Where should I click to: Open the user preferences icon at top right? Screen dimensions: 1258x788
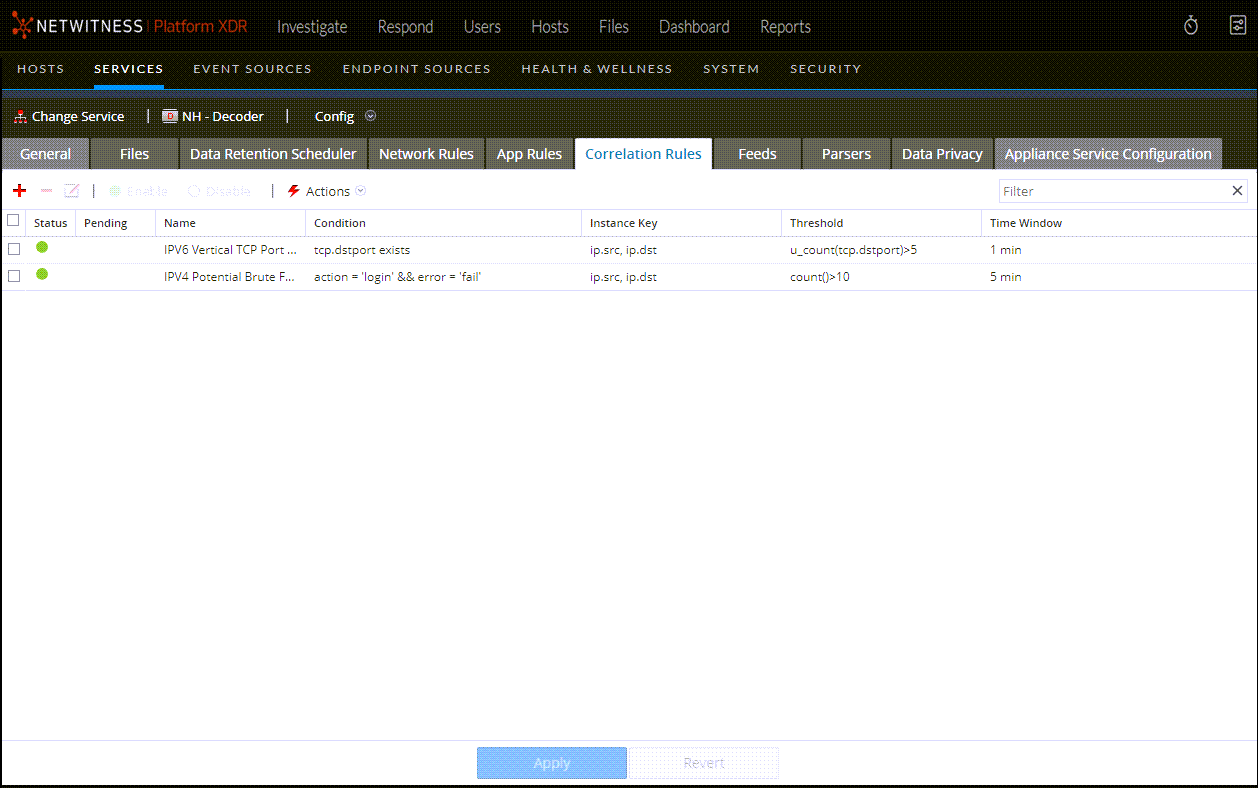point(1237,26)
